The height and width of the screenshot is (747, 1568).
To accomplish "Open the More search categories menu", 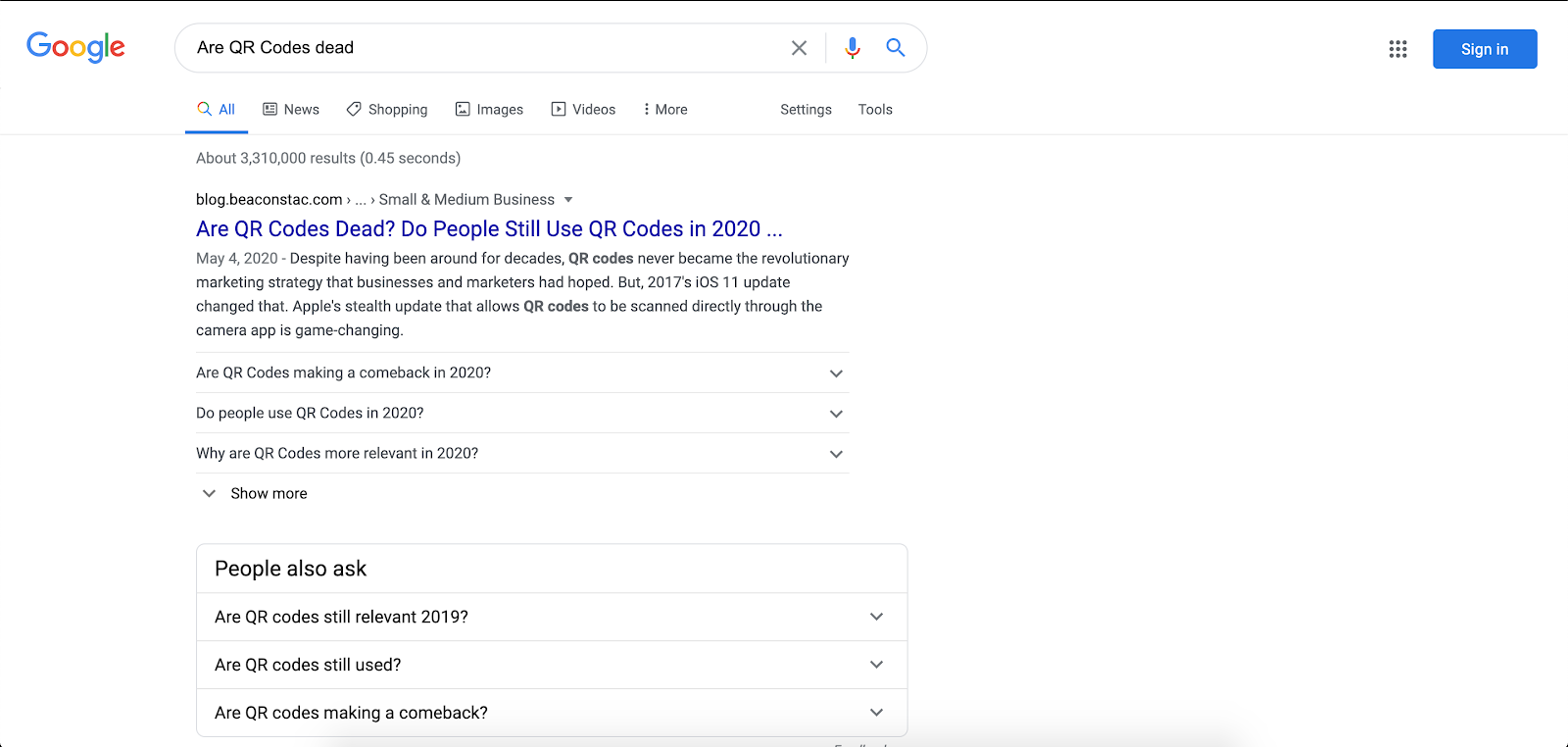I will pos(665,110).
